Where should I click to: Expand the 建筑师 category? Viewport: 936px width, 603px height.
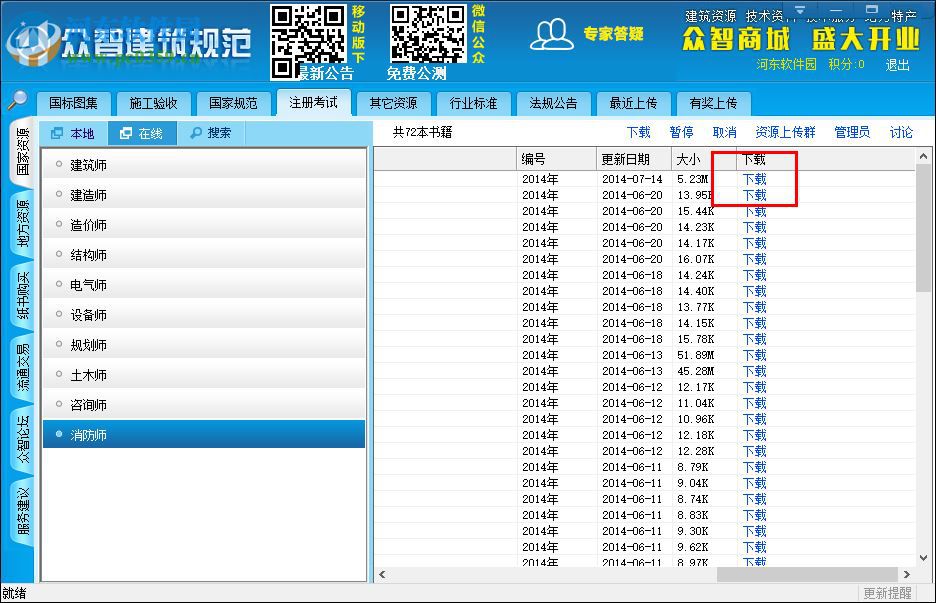coord(90,164)
